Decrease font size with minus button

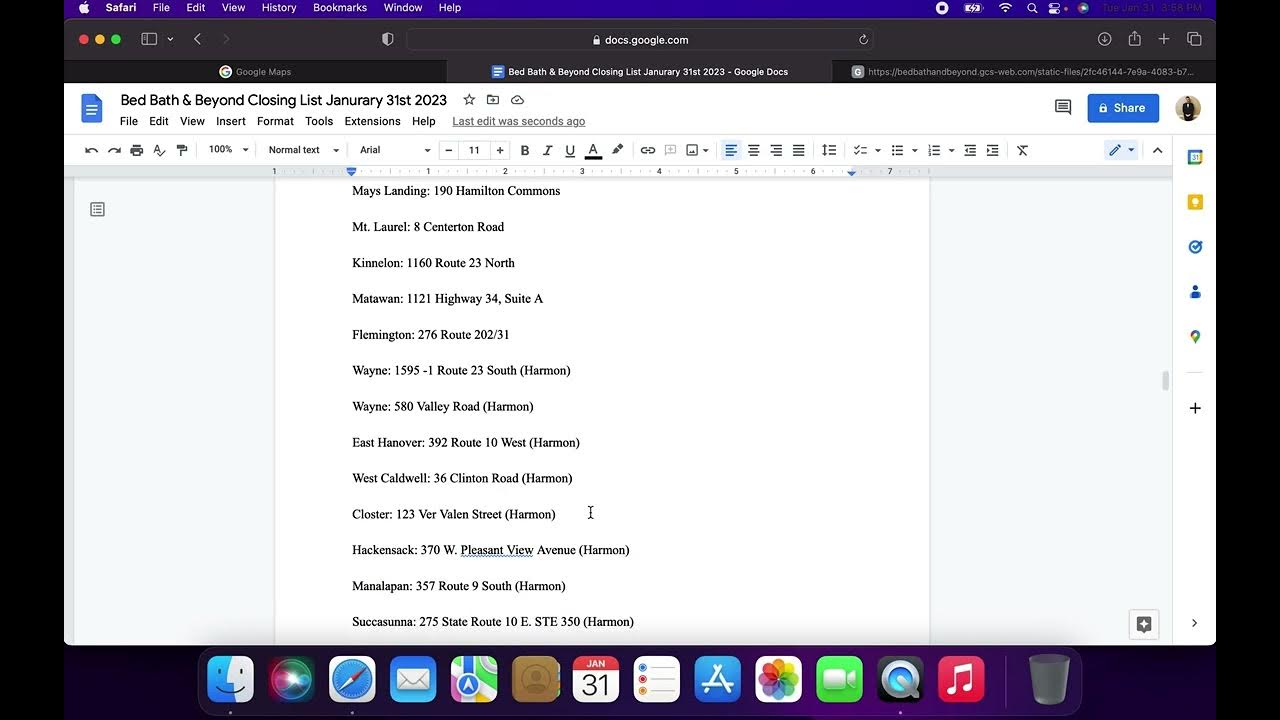coord(448,150)
